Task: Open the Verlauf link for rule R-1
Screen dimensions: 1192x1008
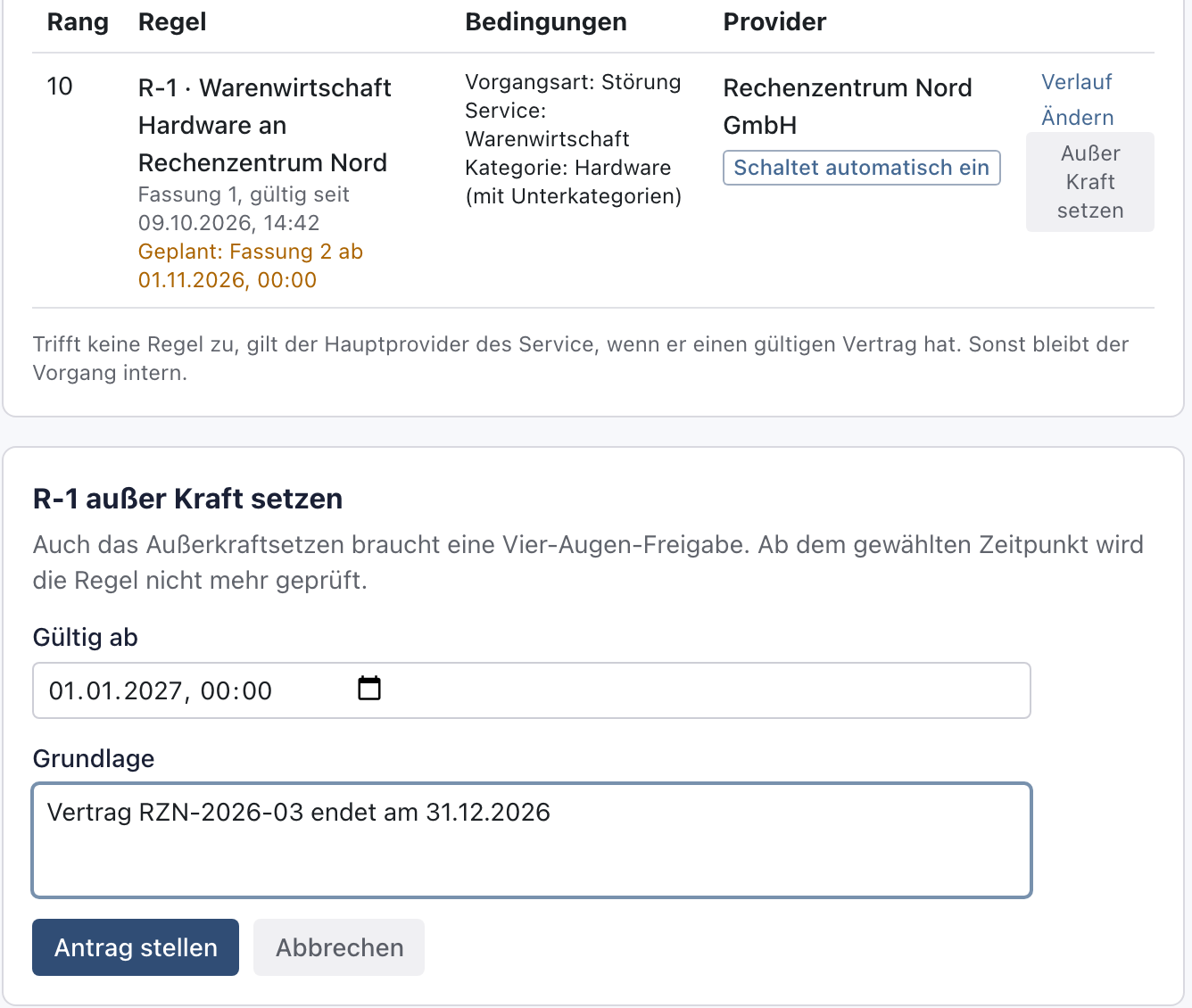Action: tap(1077, 82)
